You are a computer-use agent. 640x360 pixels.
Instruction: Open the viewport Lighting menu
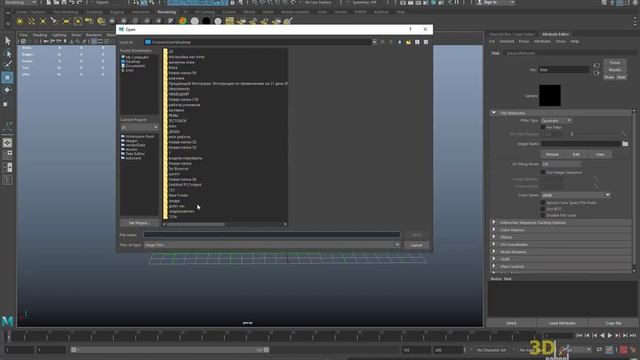tap(59, 35)
